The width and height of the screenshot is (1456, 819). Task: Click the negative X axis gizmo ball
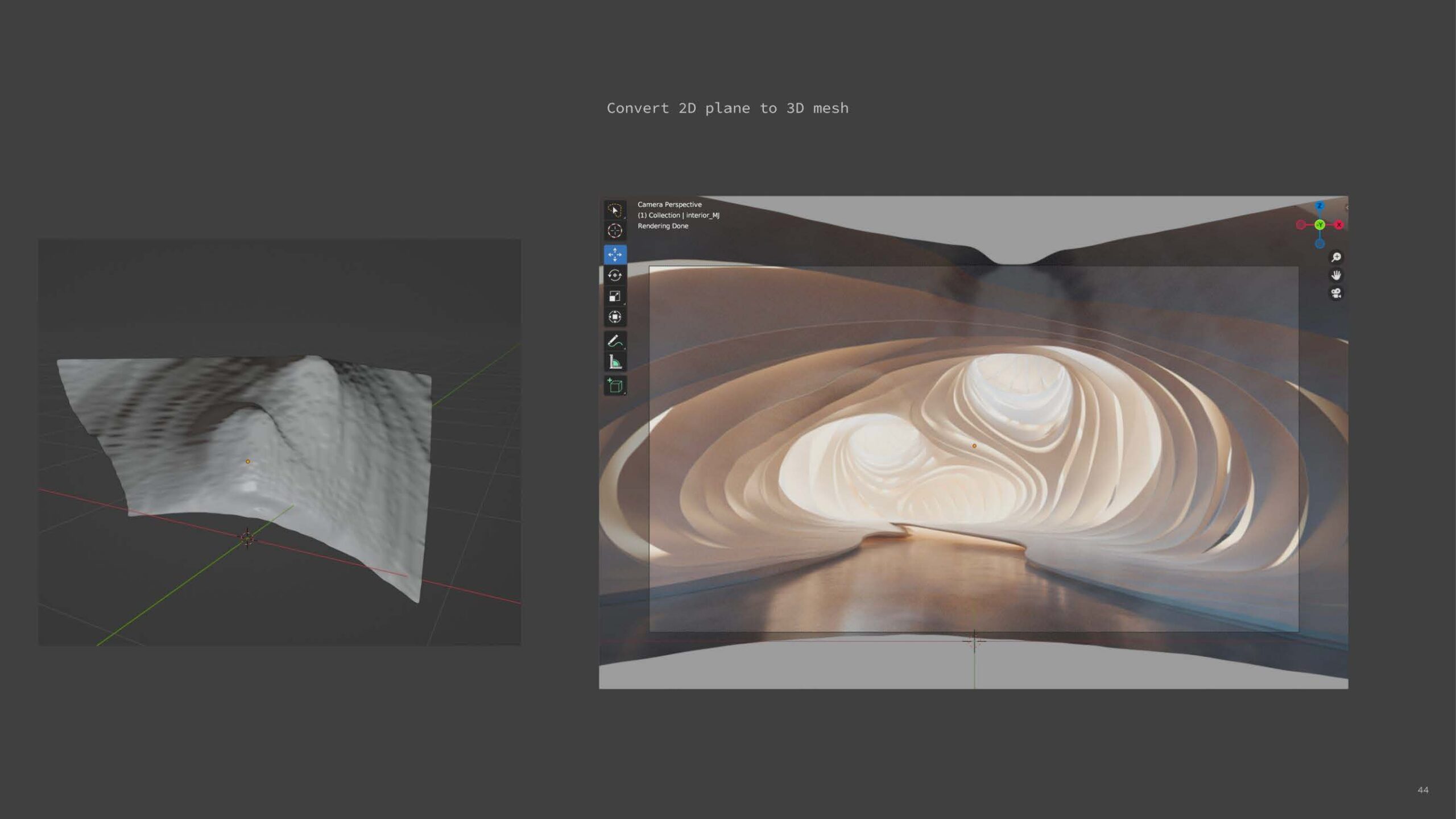coord(1301,225)
